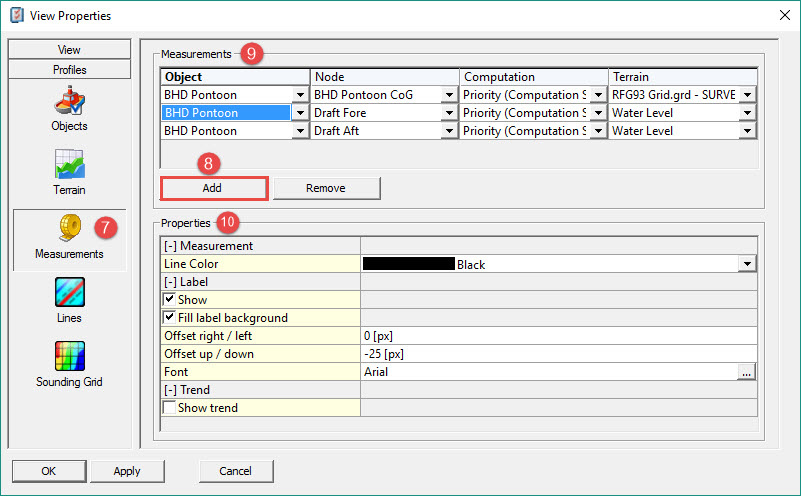
Task: Click the black Line Color swatch
Action: 409,264
